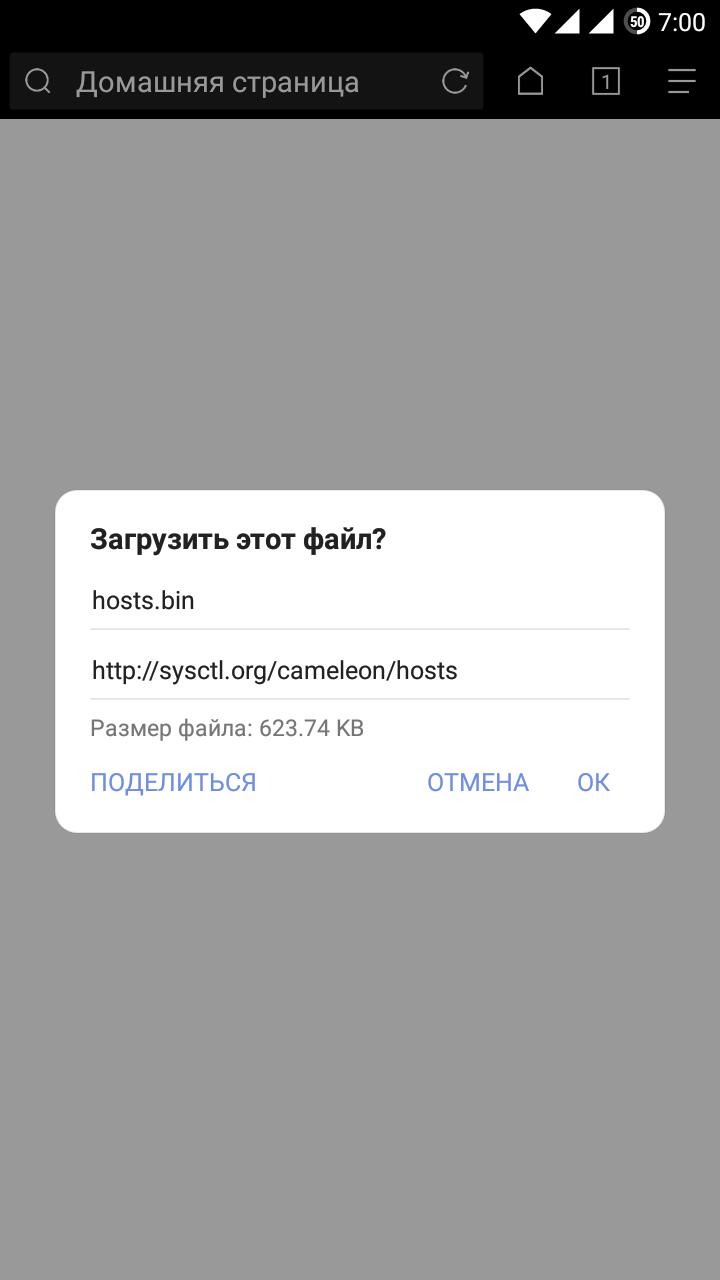Tap the dimmed background below the dialog
720x1280 pixels.
(x=360, y=1050)
